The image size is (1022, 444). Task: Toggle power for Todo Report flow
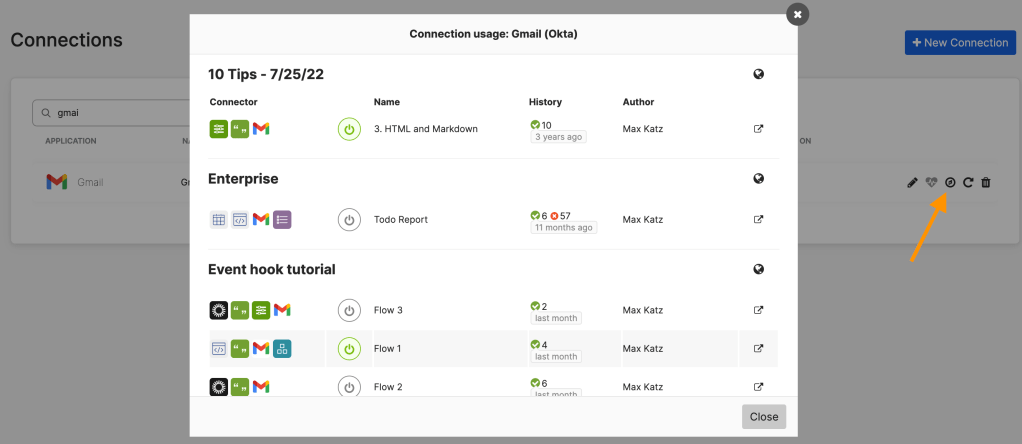coord(349,220)
